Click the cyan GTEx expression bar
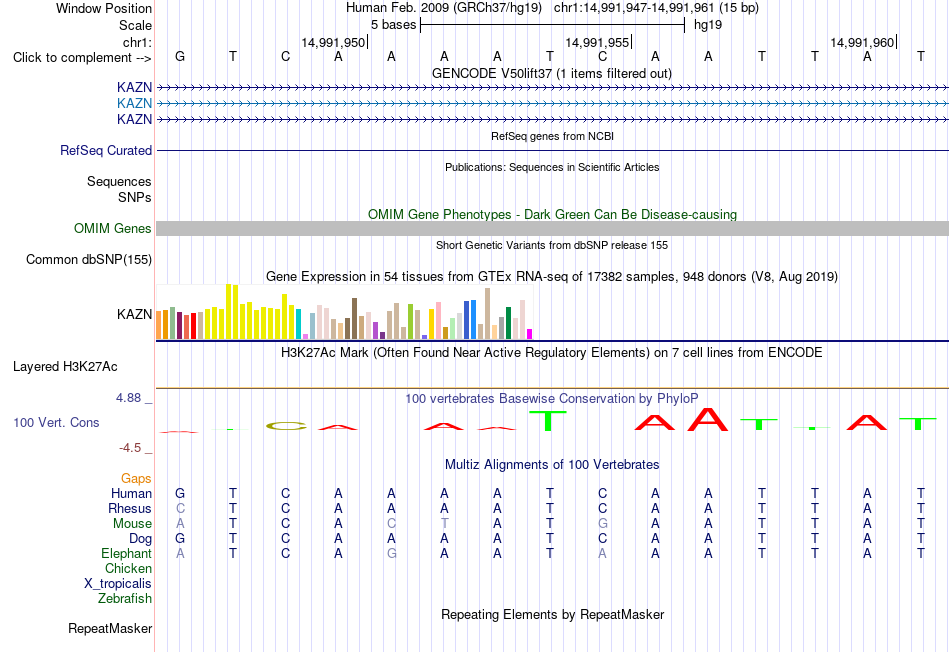Viewport: 950px width, 652px height. pyautogui.click(x=299, y=324)
